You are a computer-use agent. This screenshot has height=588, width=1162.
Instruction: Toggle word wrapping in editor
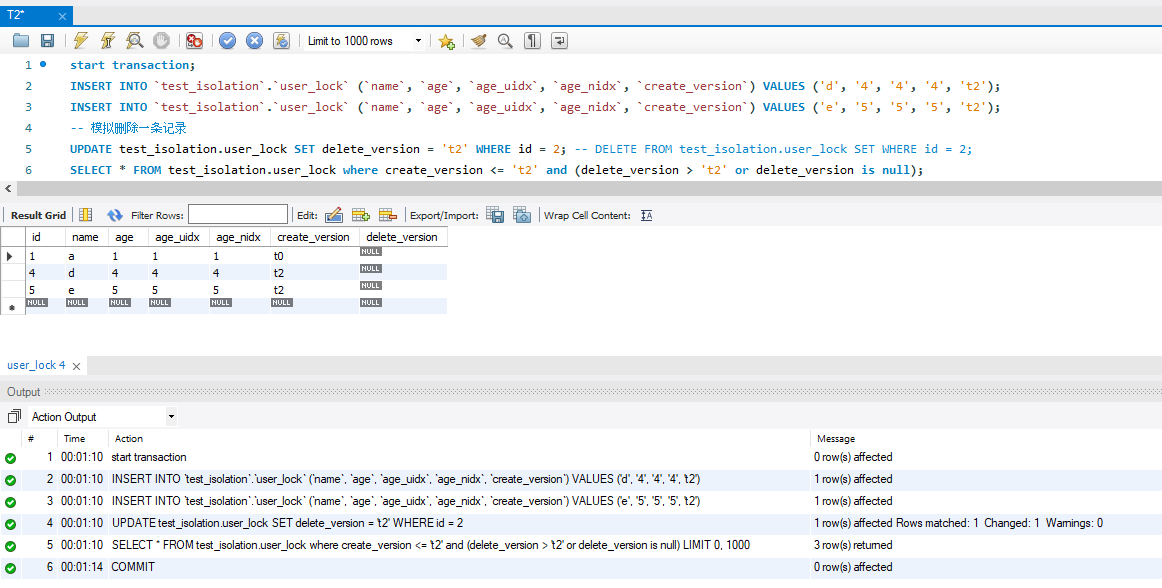point(560,41)
